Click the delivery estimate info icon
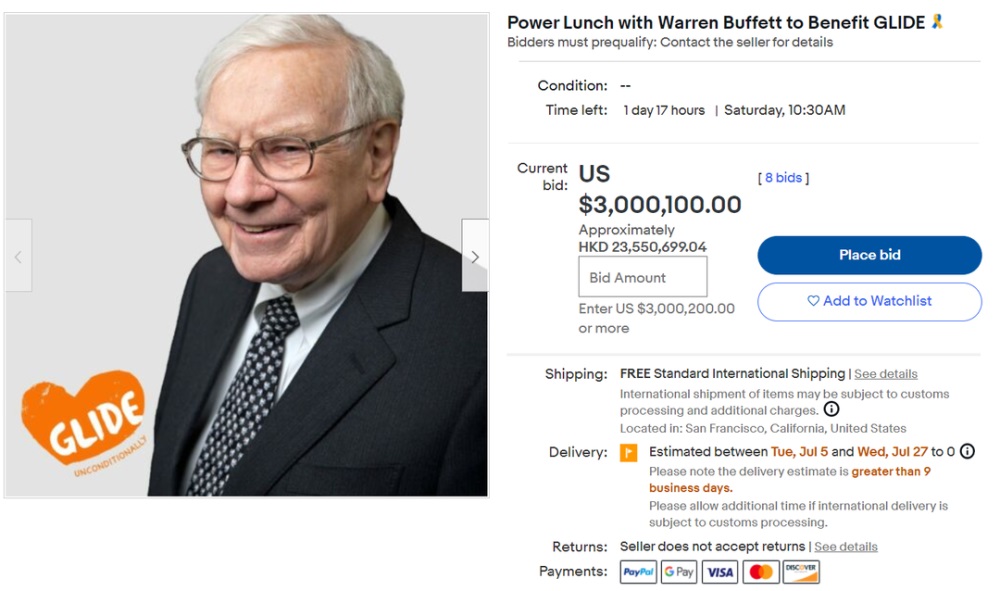The width and height of the screenshot is (1000, 591). click(967, 451)
